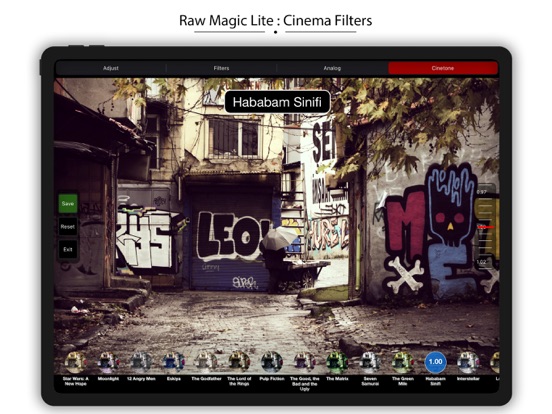Set intensity slider near 1.02 mark

coord(481,262)
